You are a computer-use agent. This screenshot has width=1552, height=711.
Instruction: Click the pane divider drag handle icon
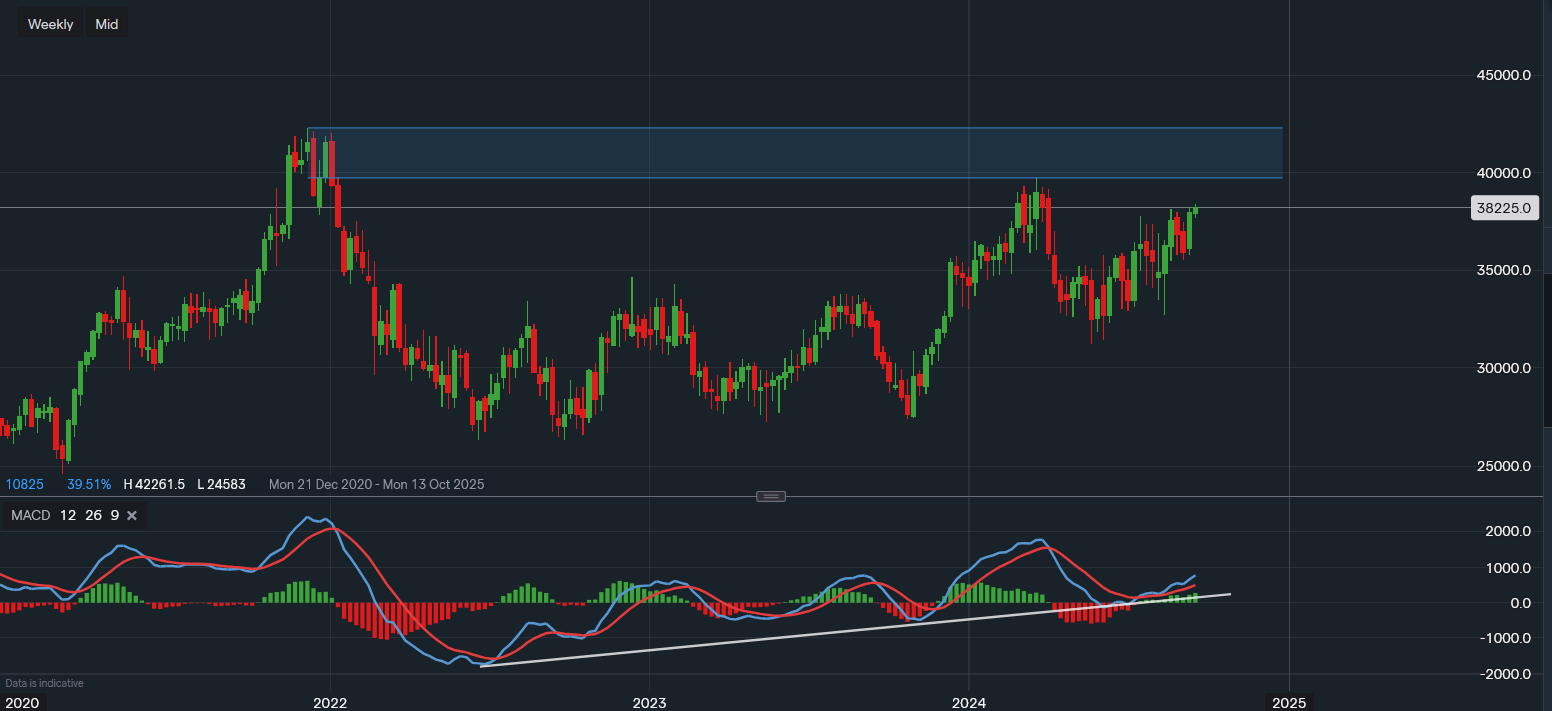click(x=771, y=496)
